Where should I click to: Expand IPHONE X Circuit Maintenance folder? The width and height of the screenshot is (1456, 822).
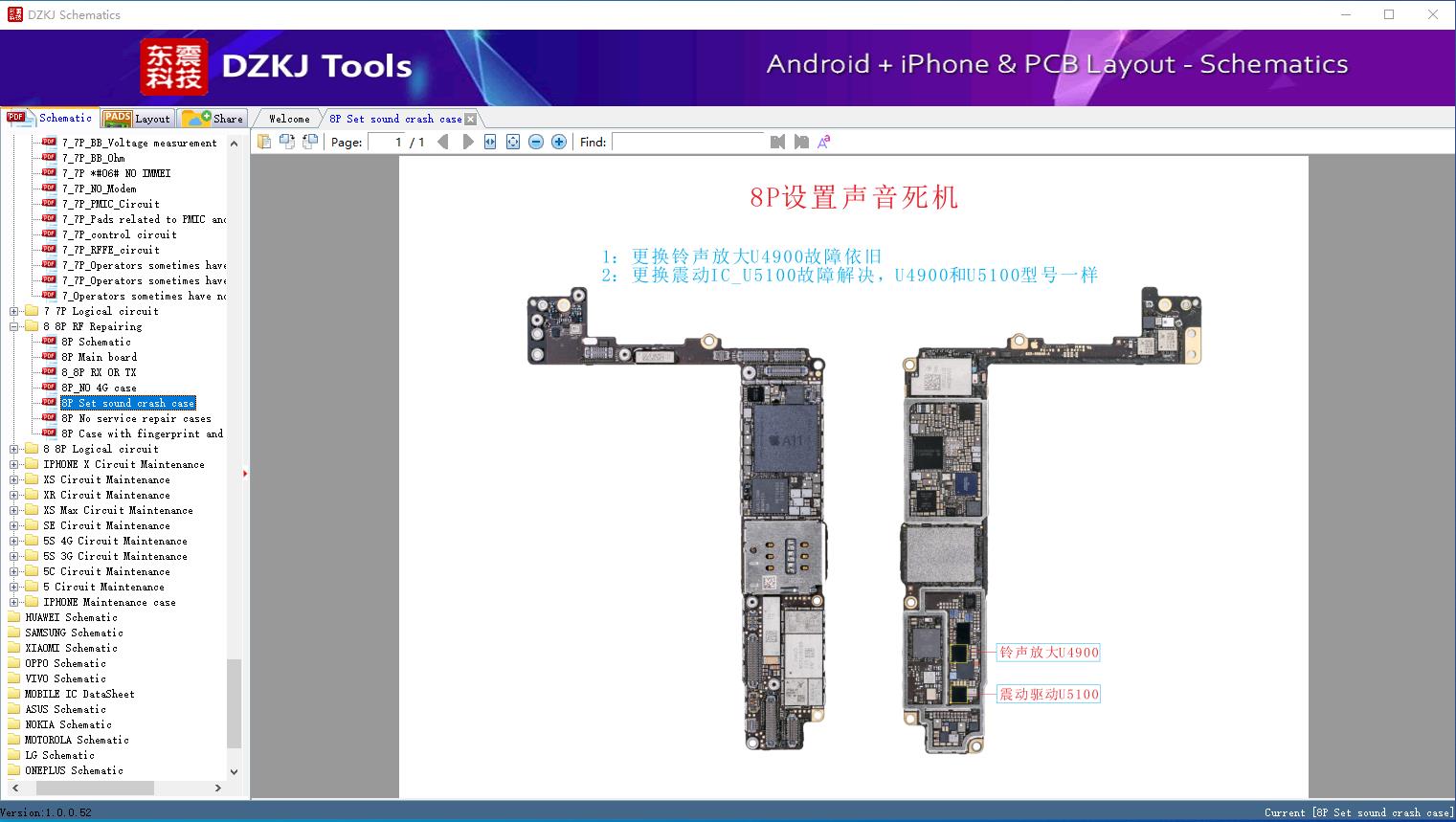tap(13, 464)
